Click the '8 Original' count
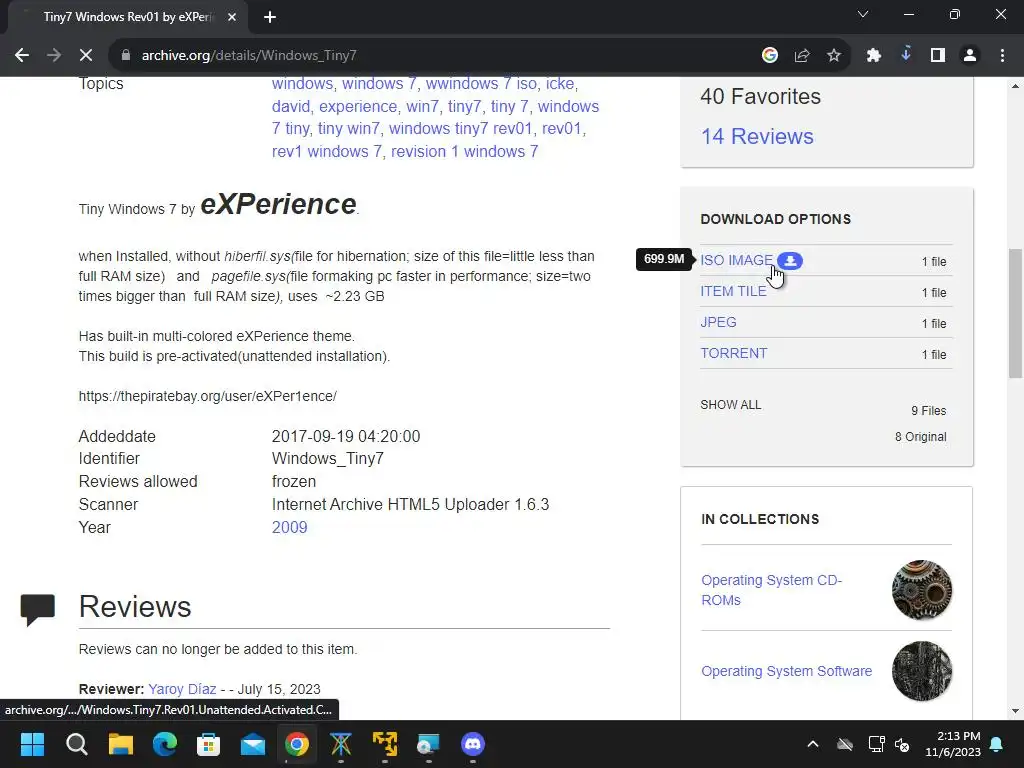 (x=920, y=437)
